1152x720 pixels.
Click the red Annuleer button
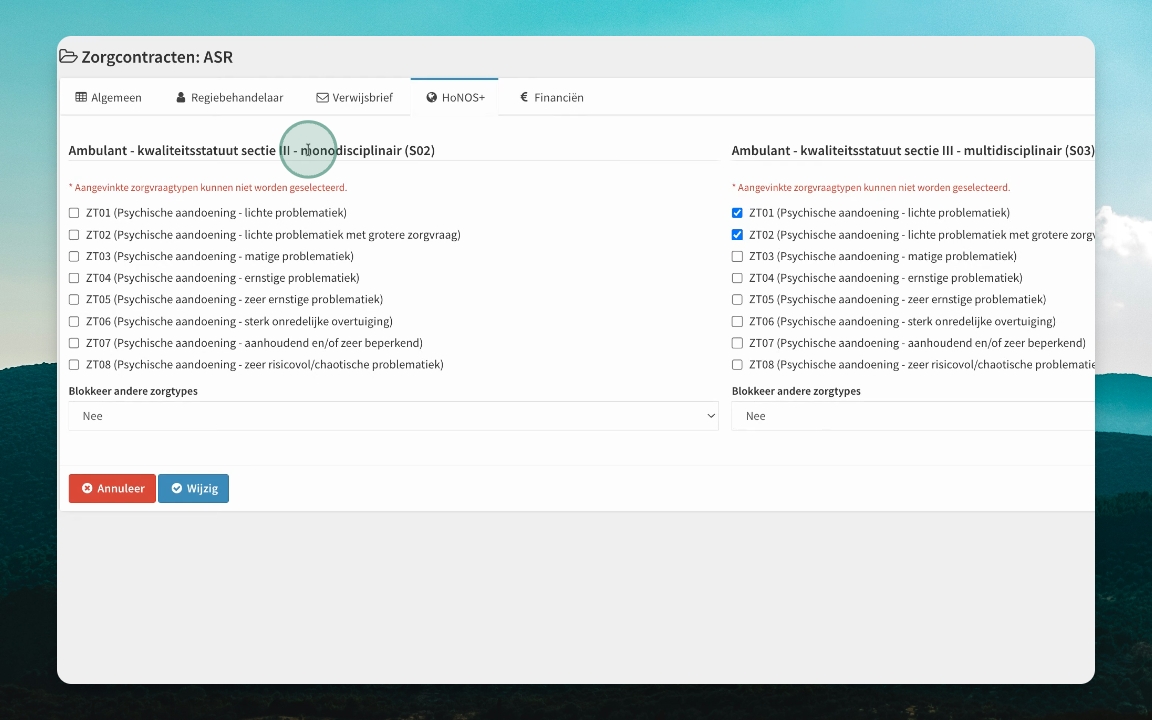112,489
